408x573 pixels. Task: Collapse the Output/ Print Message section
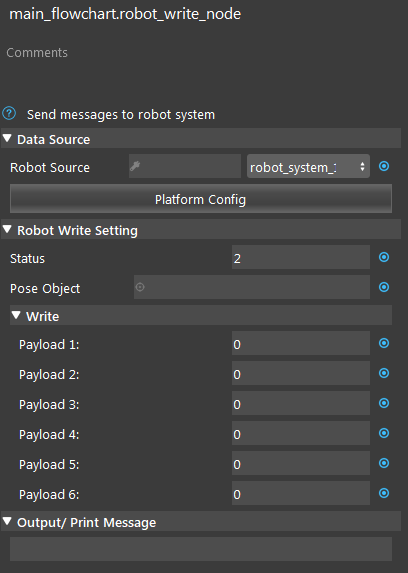7,521
